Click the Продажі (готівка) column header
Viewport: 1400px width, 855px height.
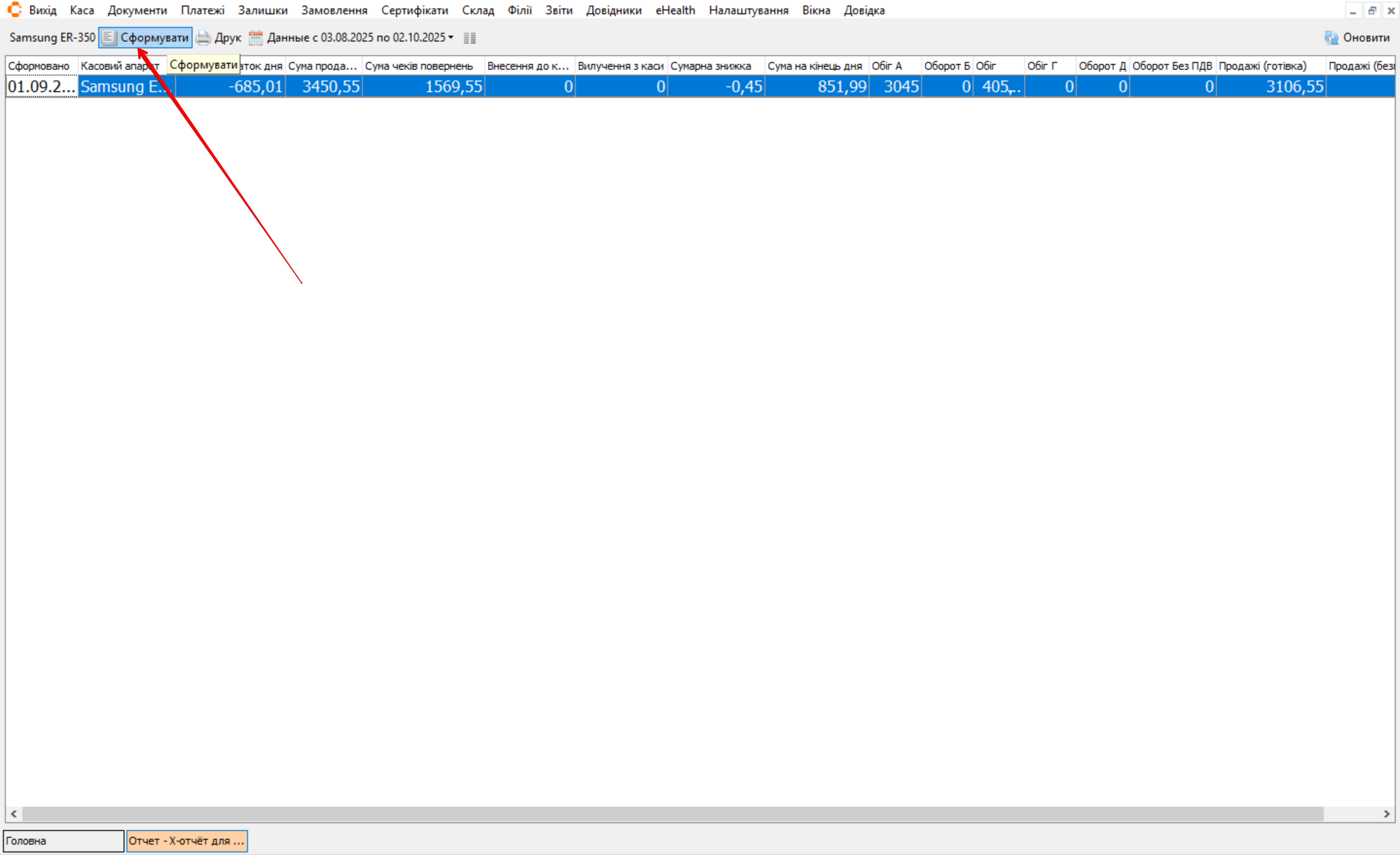tap(1263, 66)
